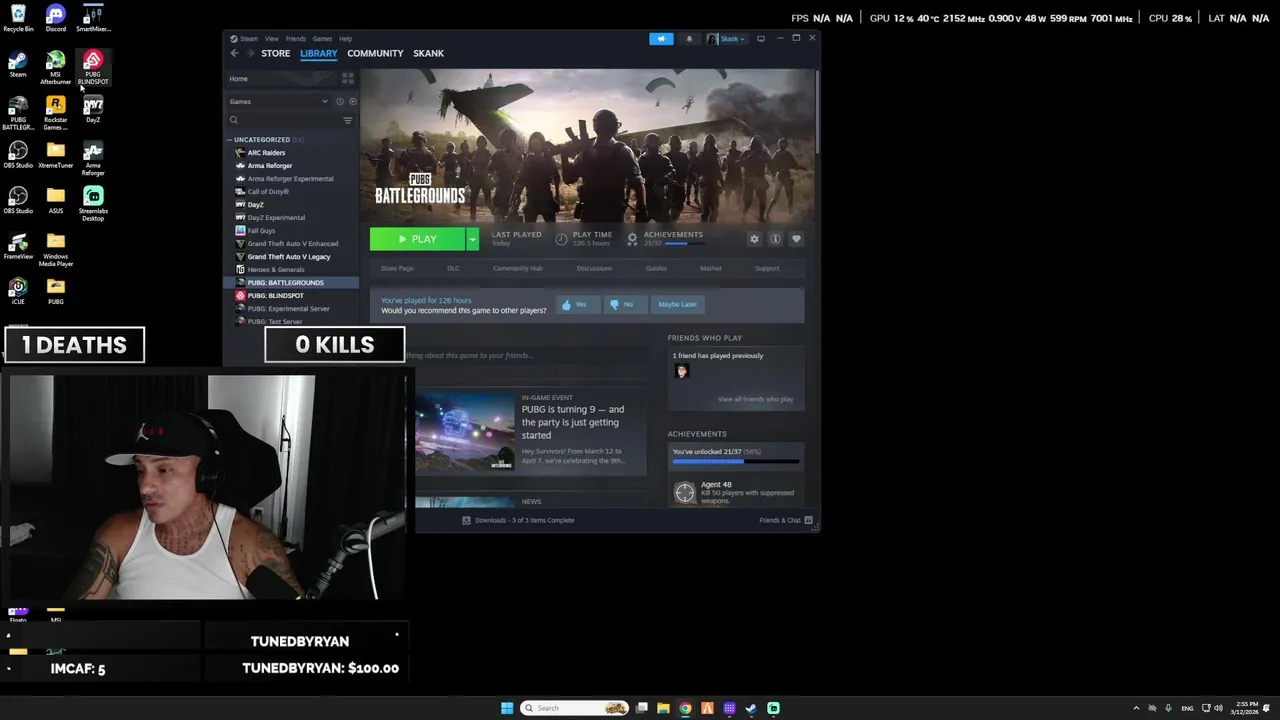Open the PUBG DLC page link
Image resolution: width=1280 pixels, height=720 pixels.
pyautogui.click(x=453, y=268)
